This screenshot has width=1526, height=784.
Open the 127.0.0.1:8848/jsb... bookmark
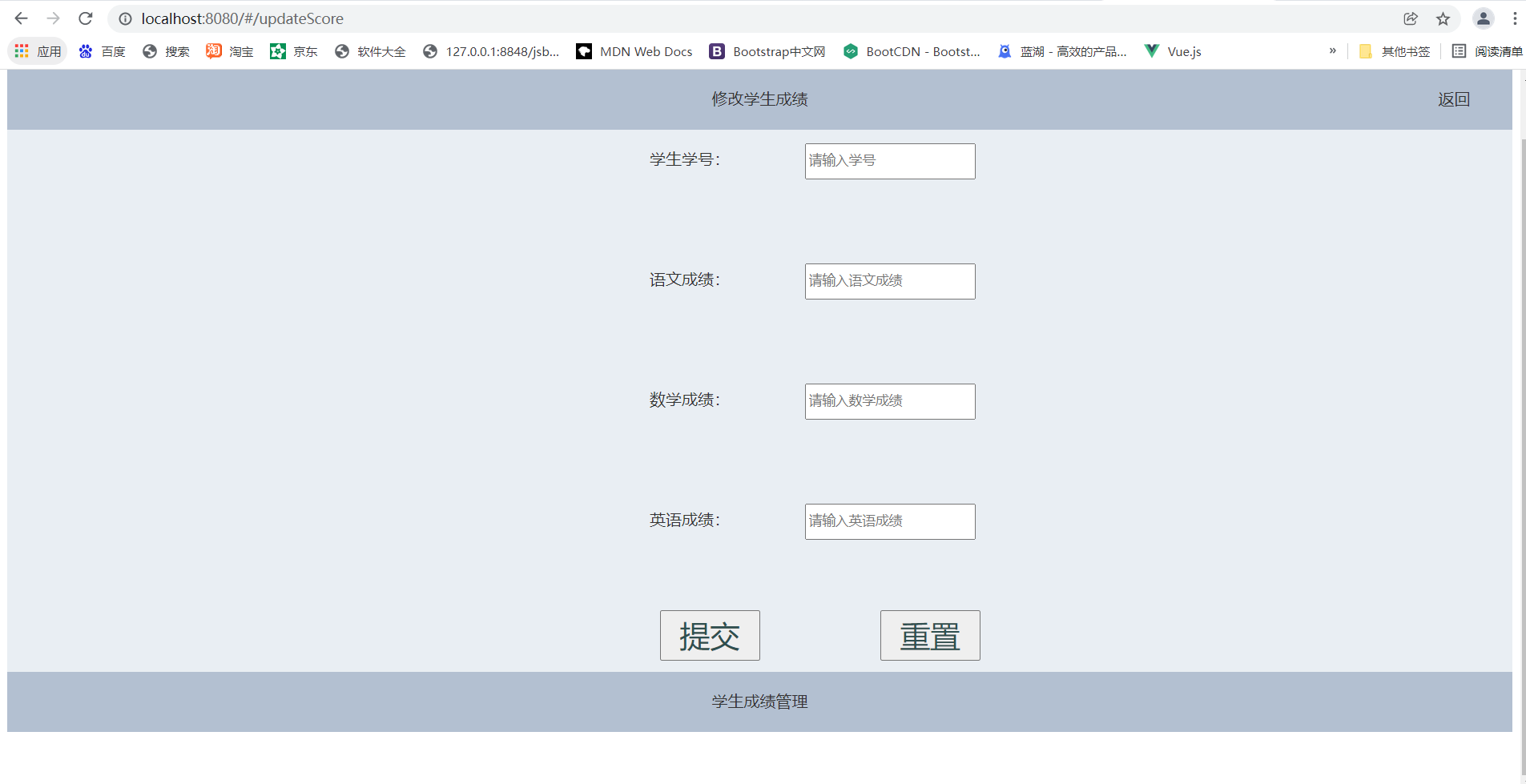491,51
